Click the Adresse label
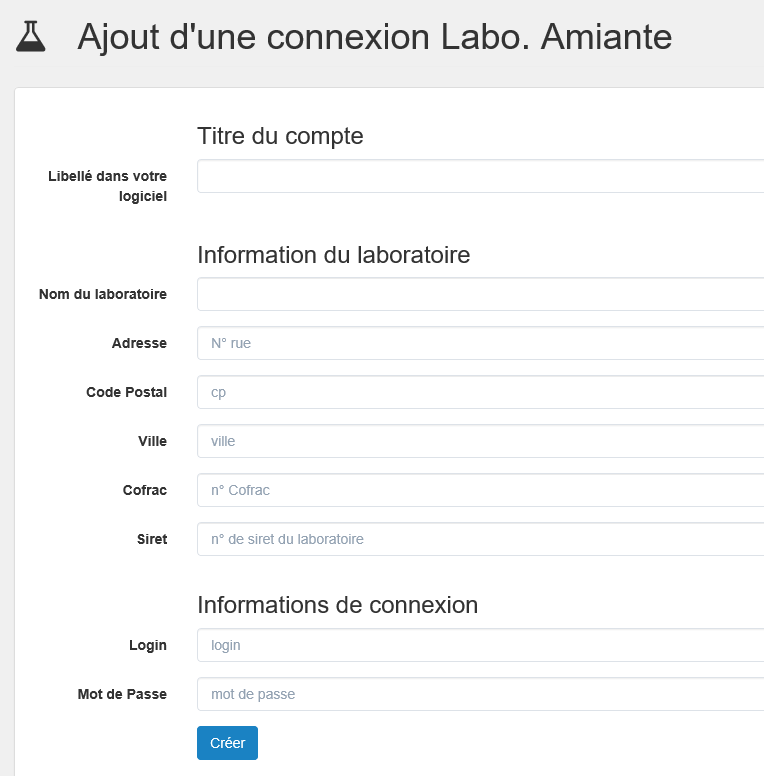The image size is (764, 776). pos(139,343)
